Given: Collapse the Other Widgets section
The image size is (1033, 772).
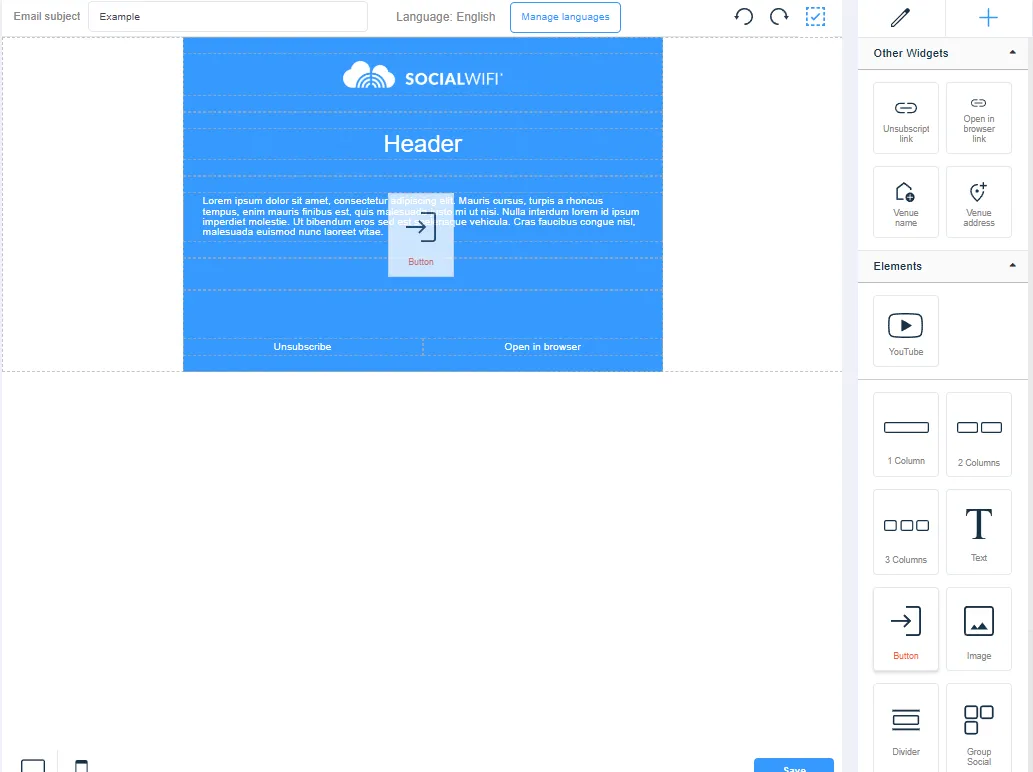Looking at the screenshot, I should 1012,53.
